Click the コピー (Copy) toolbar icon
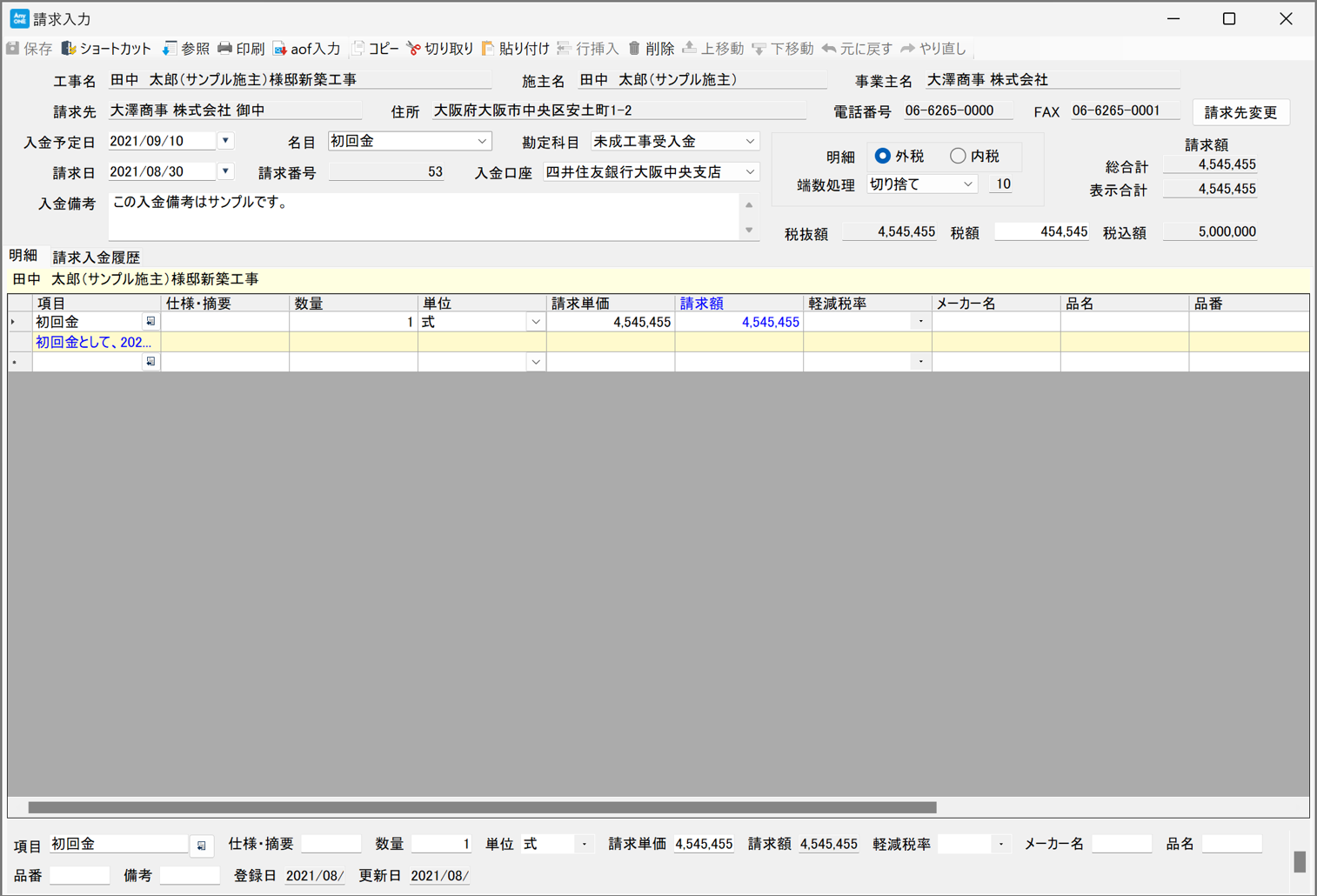The width and height of the screenshot is (1317, 896). pos(358,49)
